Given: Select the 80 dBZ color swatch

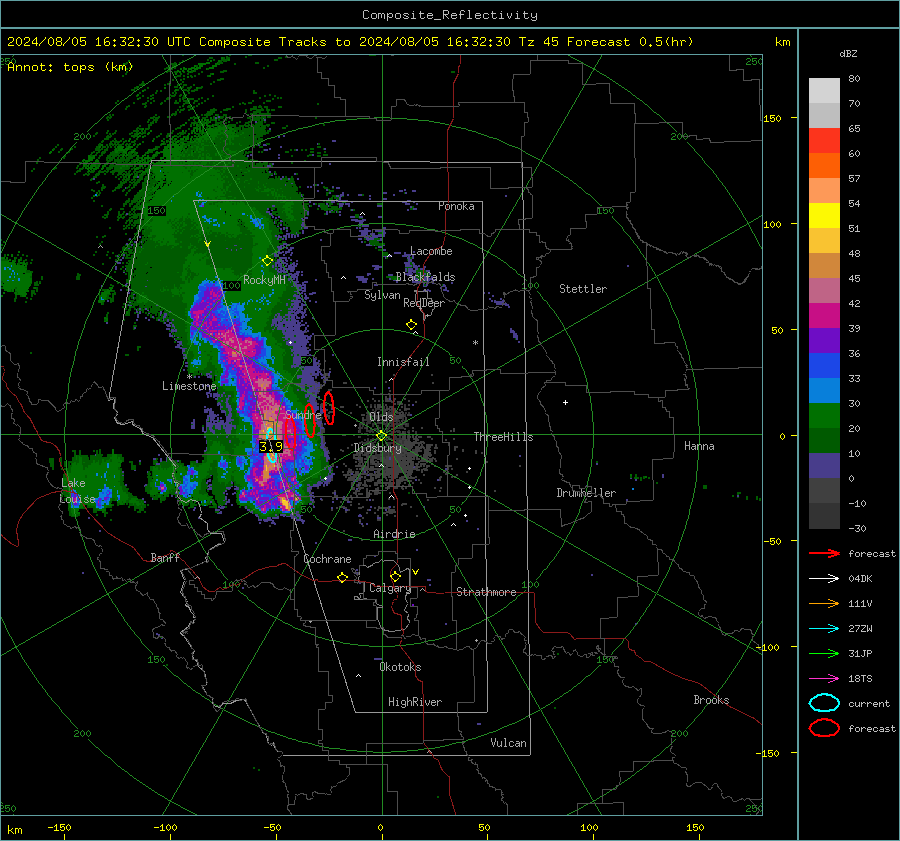Looking at the screenshot, I should click(824, 91).
